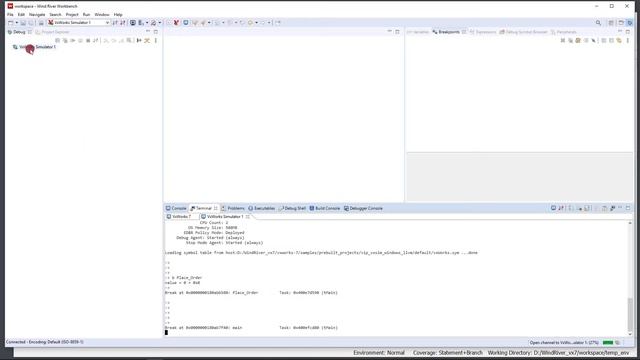Click the 'Connected - Encoding: Default' status text
The width and height of the screenshot is (640, 360).
pos(44,342)
